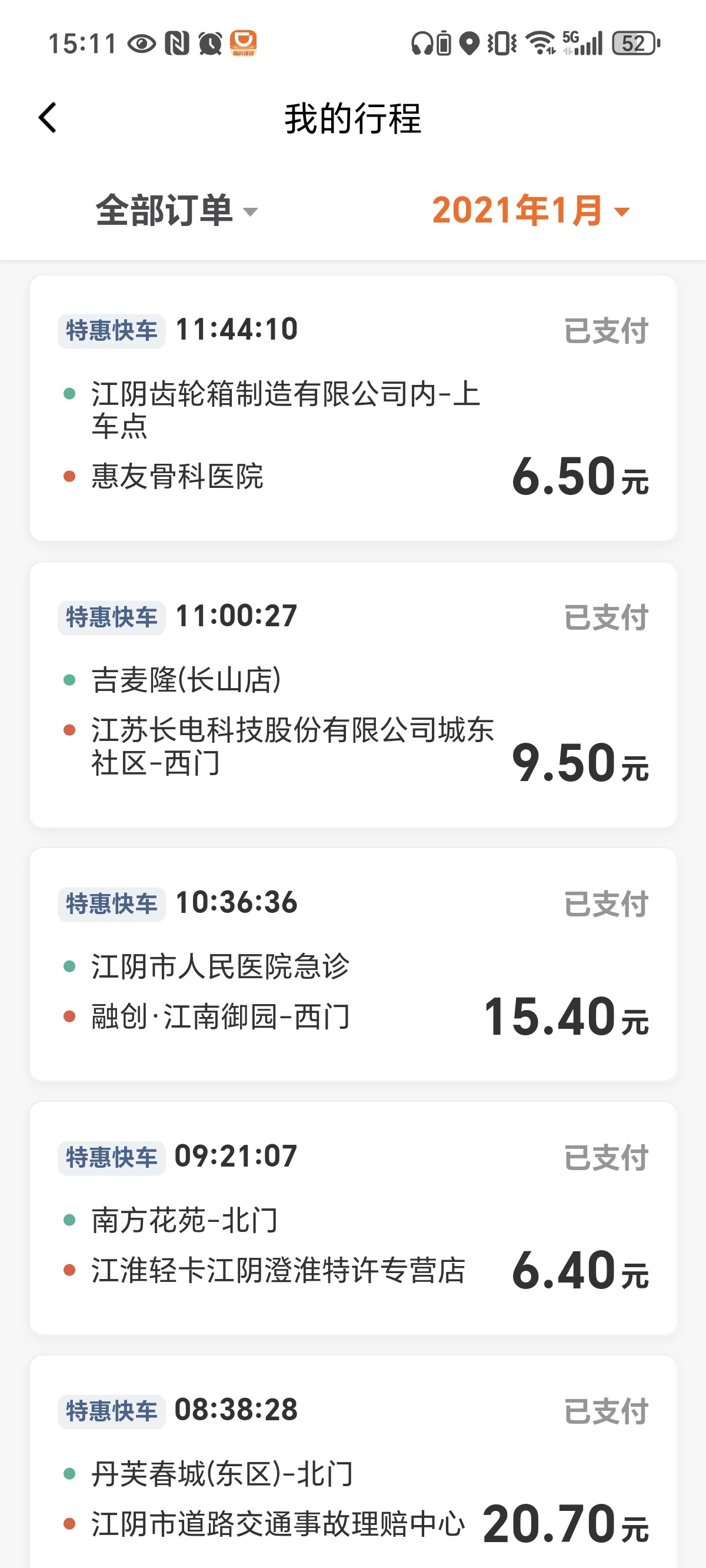Open the 全部订单 filter dropdown
Image resolution: width=706 pixels, height=1568 pixels.
pos(176,211)
